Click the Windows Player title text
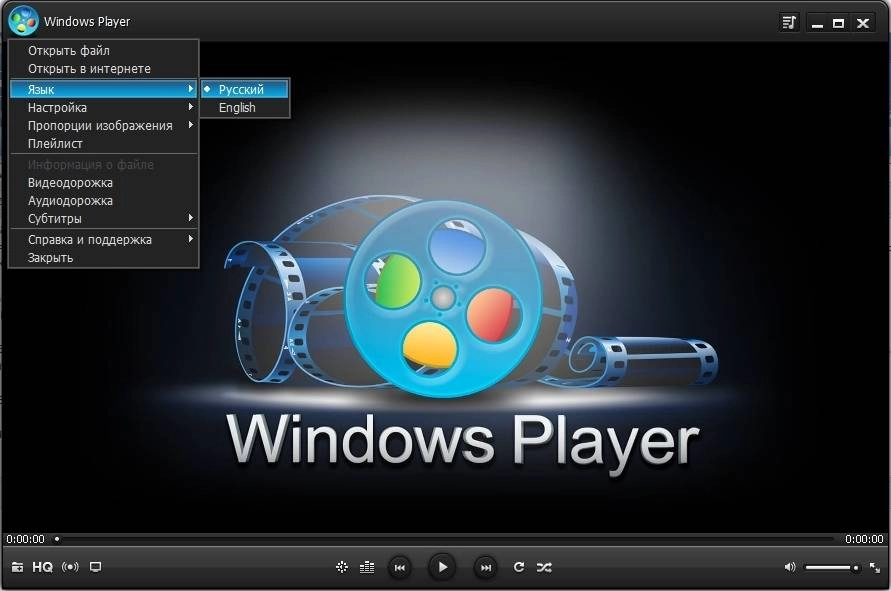This screenshot has width=891, height=591. pos(87,22)
